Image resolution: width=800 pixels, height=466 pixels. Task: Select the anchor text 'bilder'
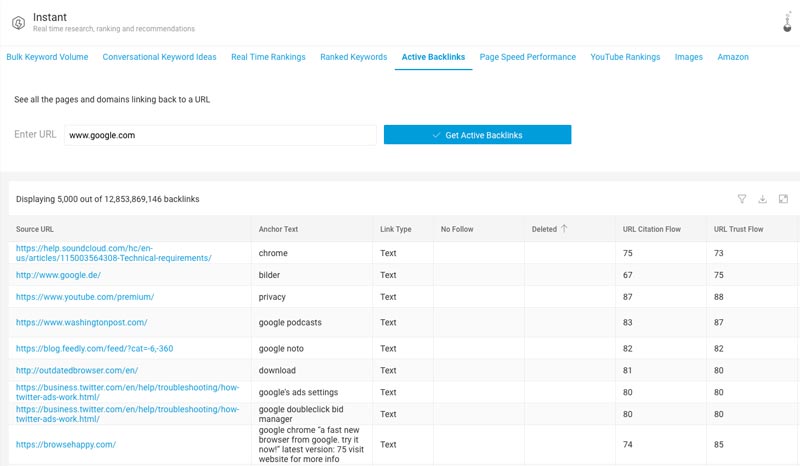click(x=269, y=275)
